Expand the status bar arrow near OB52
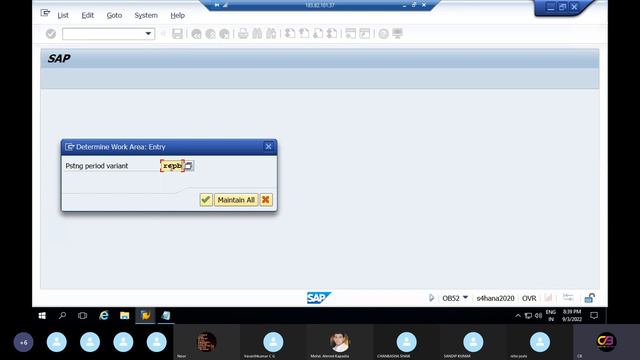The height and width of the screenshot is (360, 640). click(x=431, y=298)
